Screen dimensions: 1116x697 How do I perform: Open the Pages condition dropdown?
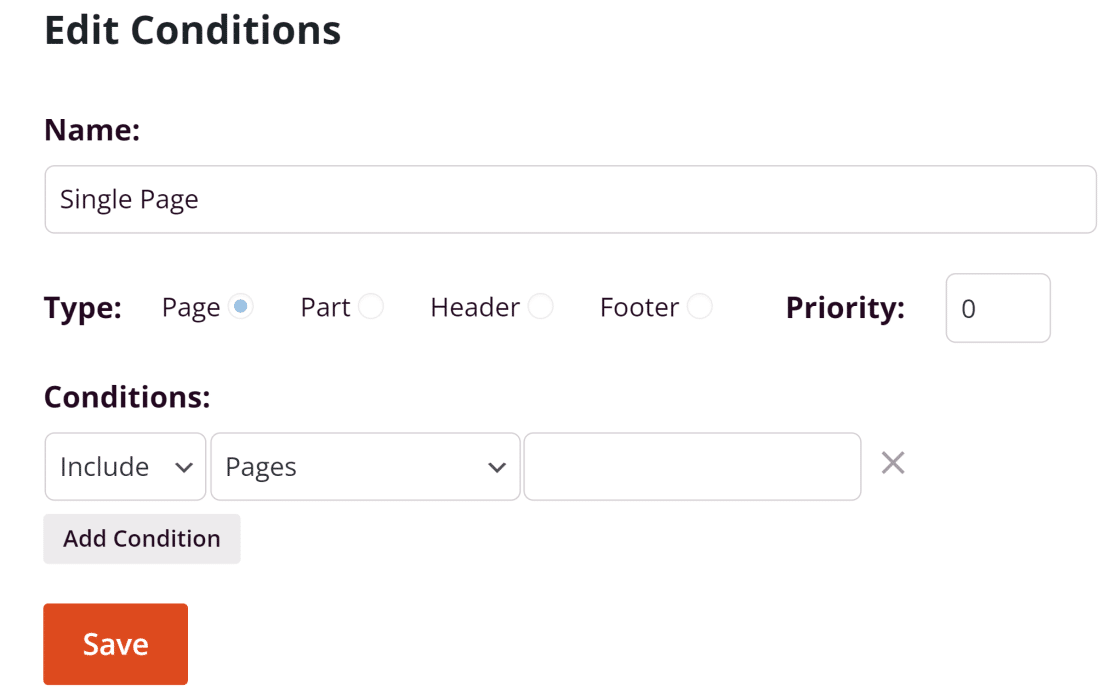(x=365, y=466)
